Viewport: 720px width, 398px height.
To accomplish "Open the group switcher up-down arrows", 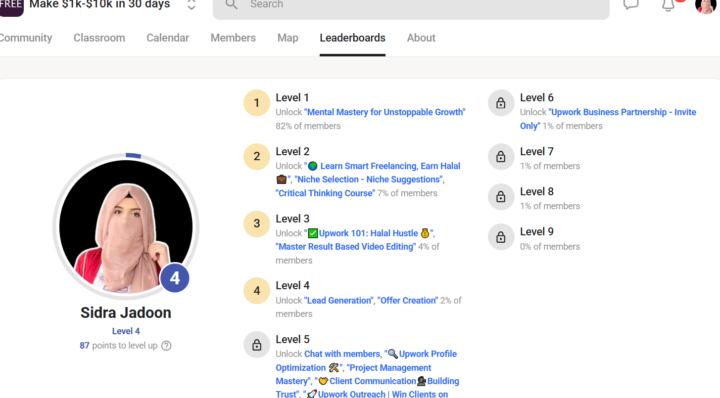I will click(x=191, y=5).
